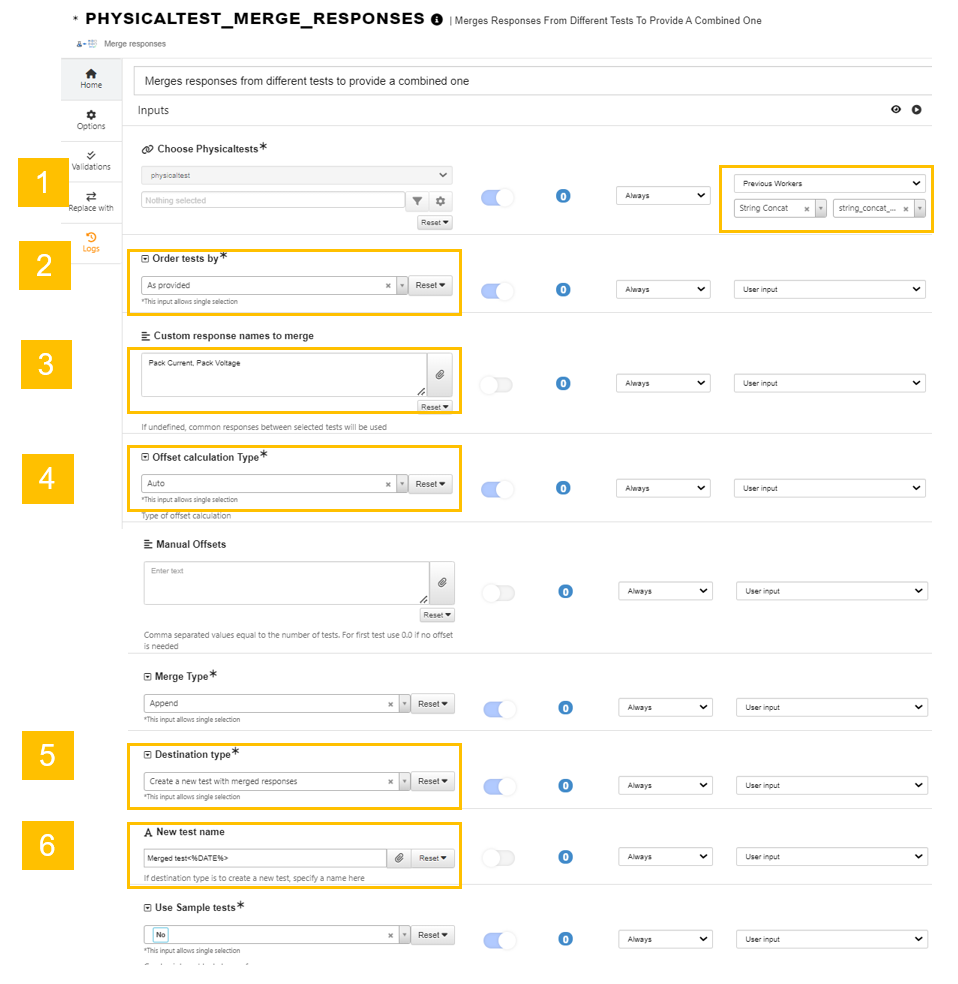
Task: Click Reset button for Offset calculation Type
Action: (431, 484)
